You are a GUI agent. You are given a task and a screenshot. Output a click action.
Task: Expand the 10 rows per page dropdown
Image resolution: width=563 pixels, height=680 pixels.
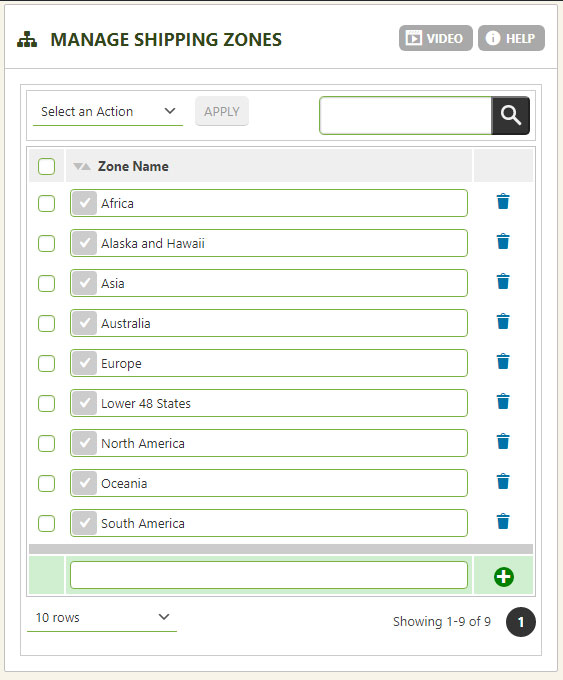(102, 618)
